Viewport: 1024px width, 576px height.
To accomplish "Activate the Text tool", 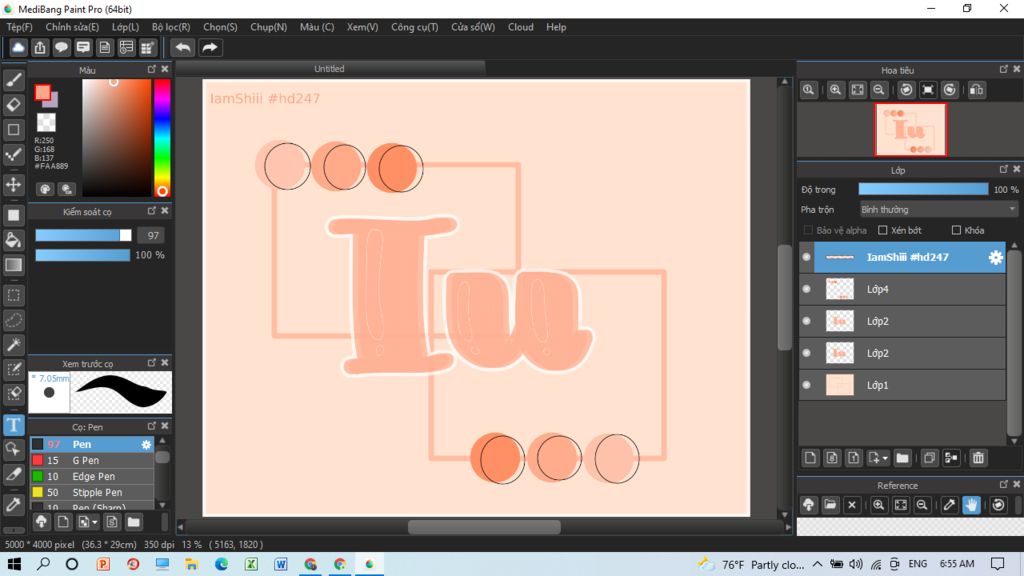I will point(14,424).
